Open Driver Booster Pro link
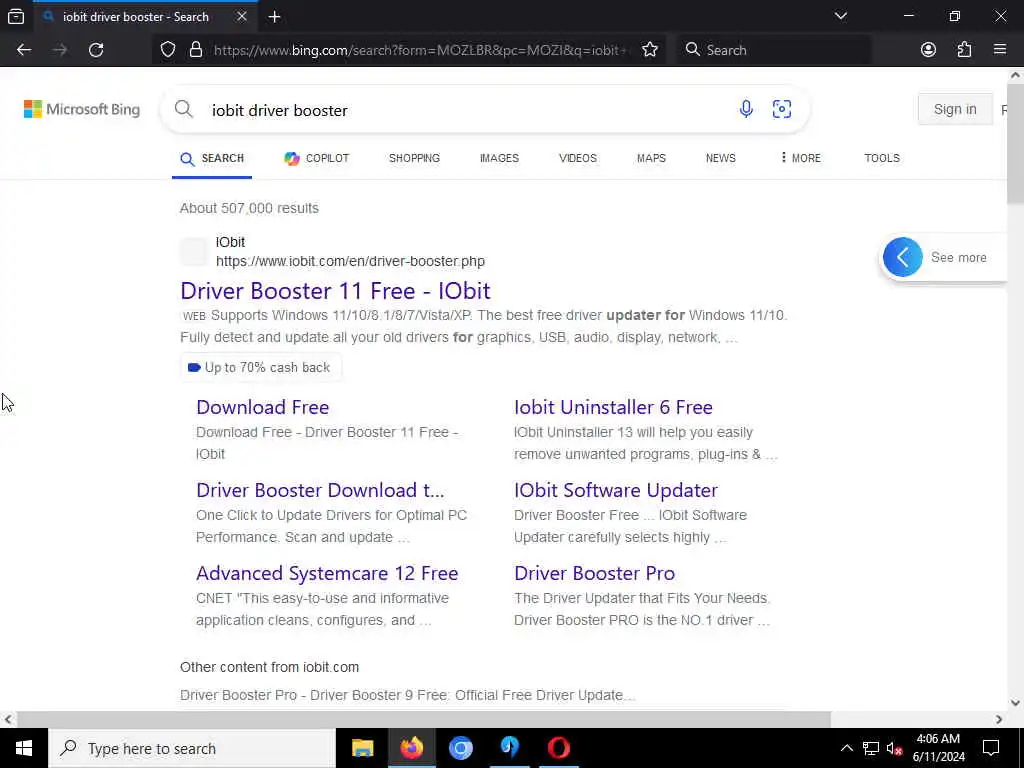Screen dimensions: 1024x768 coord(594,573)
